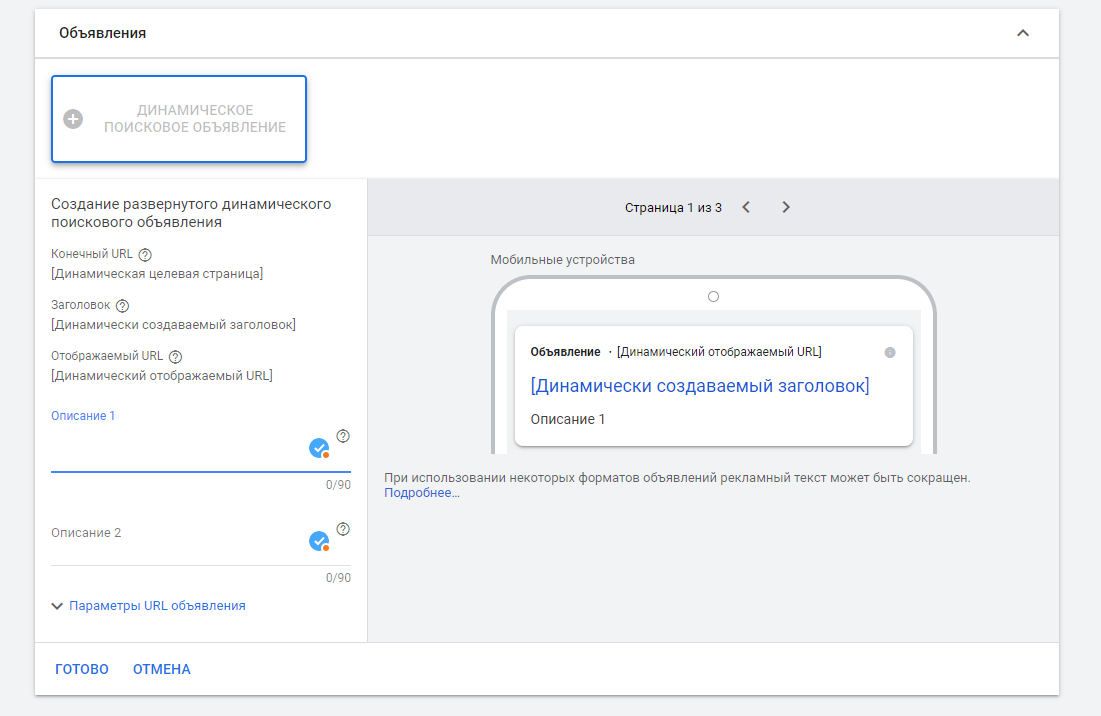Focus the Описание 2 text field

point(175,548)
